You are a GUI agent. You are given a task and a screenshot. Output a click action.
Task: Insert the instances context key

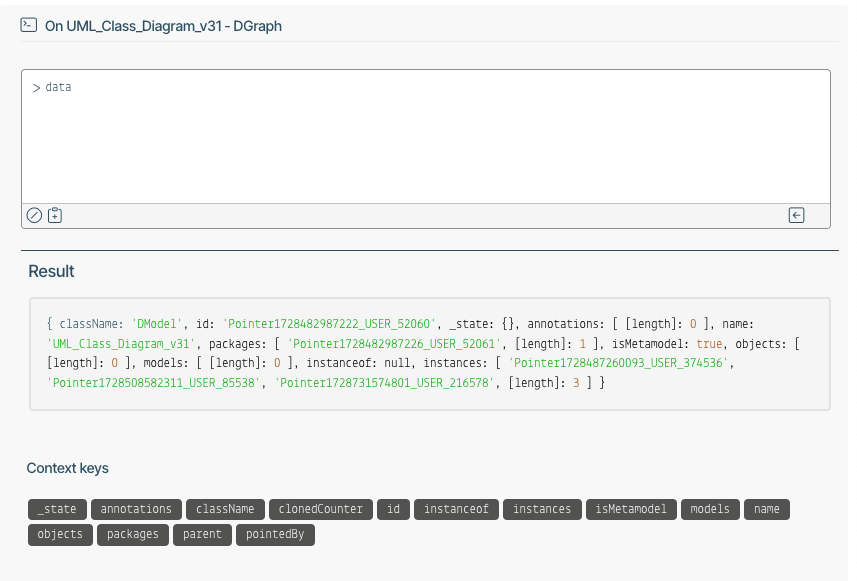542,509
